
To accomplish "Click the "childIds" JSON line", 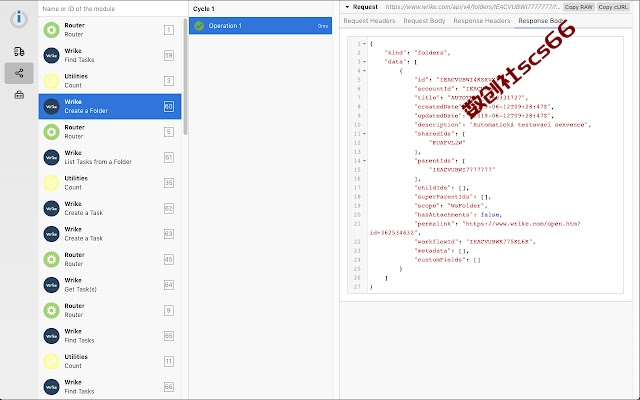I will tap(442, 188).
